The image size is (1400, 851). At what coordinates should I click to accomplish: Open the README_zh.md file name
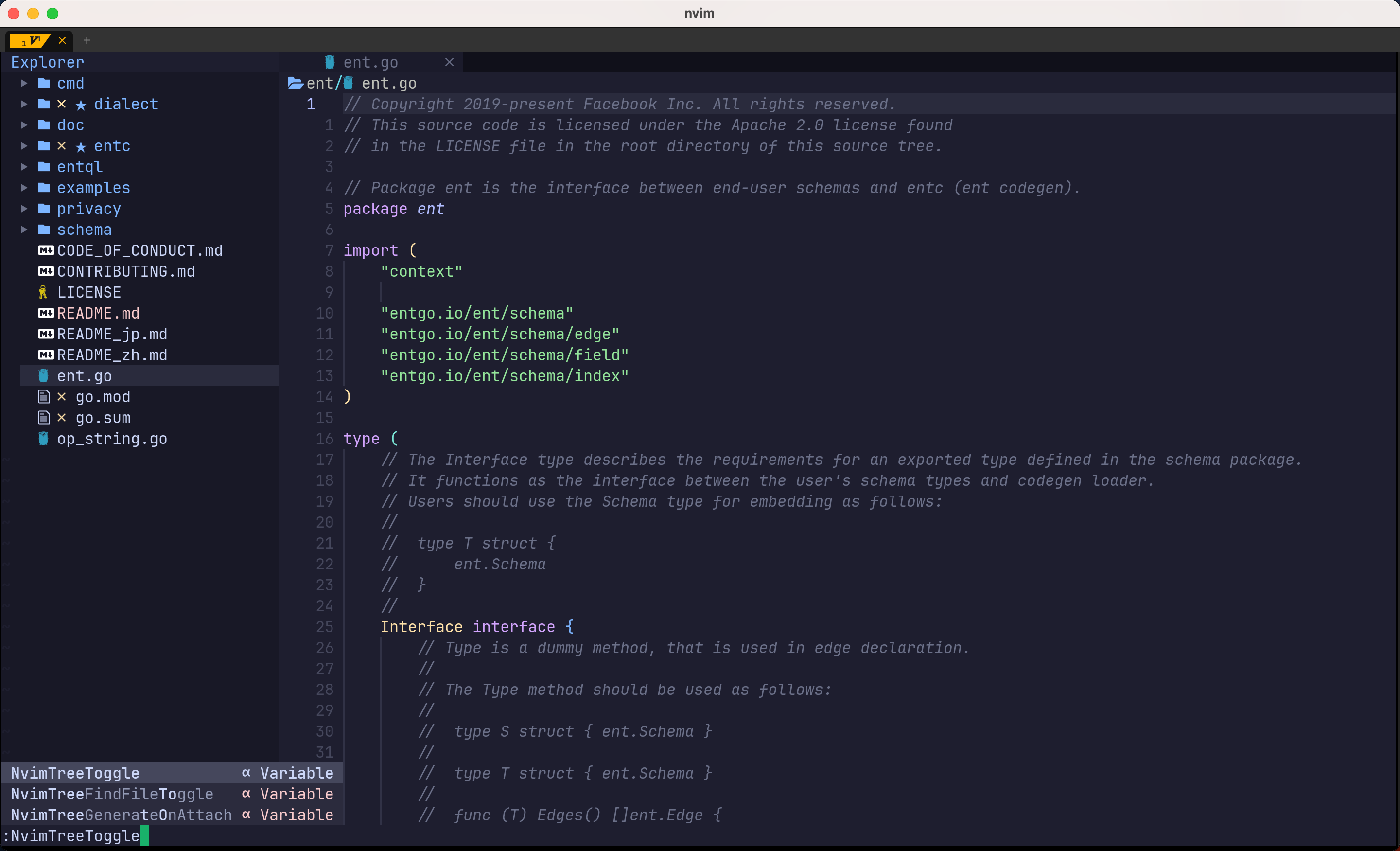112,355
